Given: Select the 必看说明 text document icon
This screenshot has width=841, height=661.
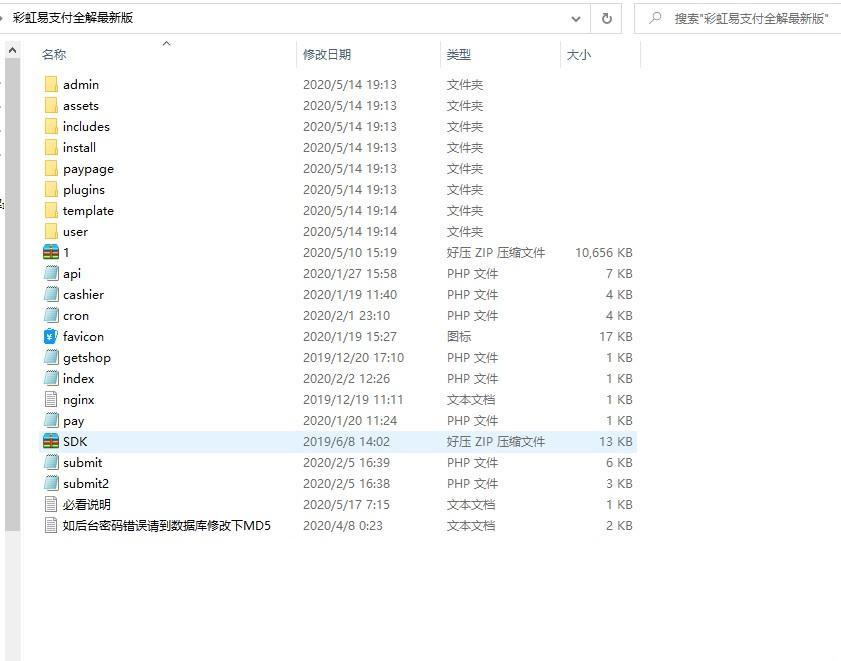Looking at the screenshot, I should 51,504.
